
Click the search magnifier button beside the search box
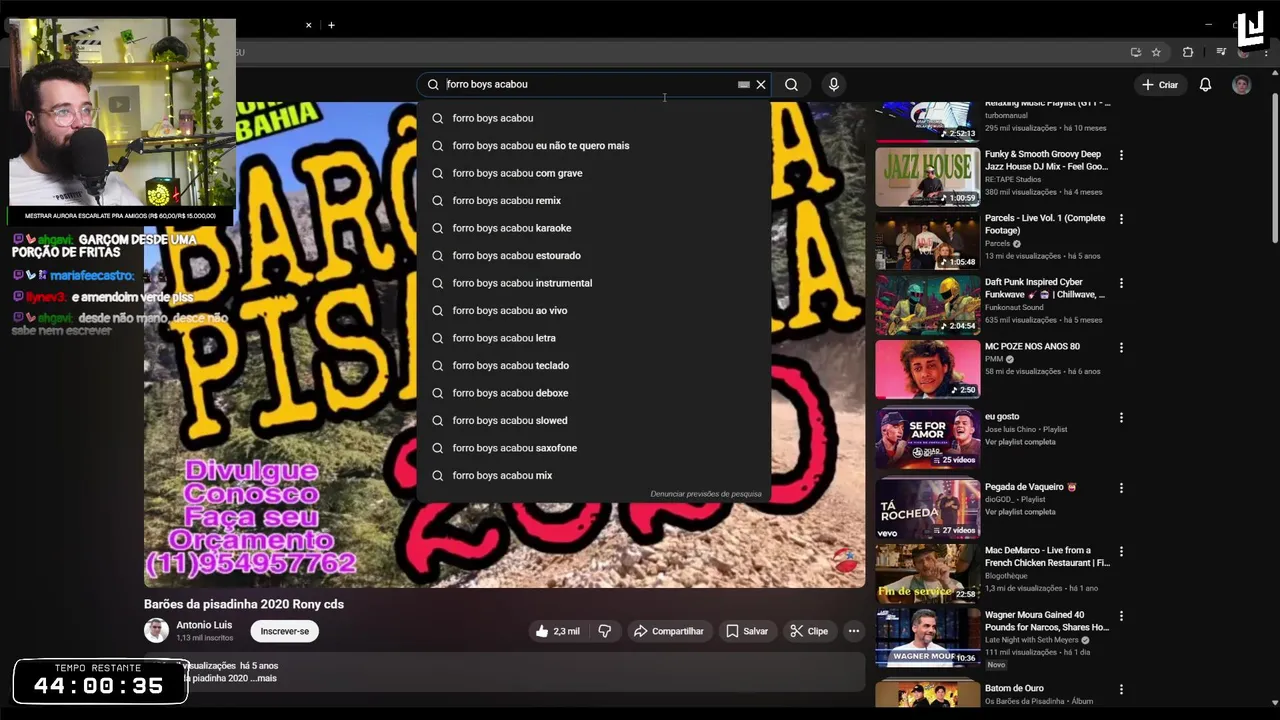click(791, 85)
